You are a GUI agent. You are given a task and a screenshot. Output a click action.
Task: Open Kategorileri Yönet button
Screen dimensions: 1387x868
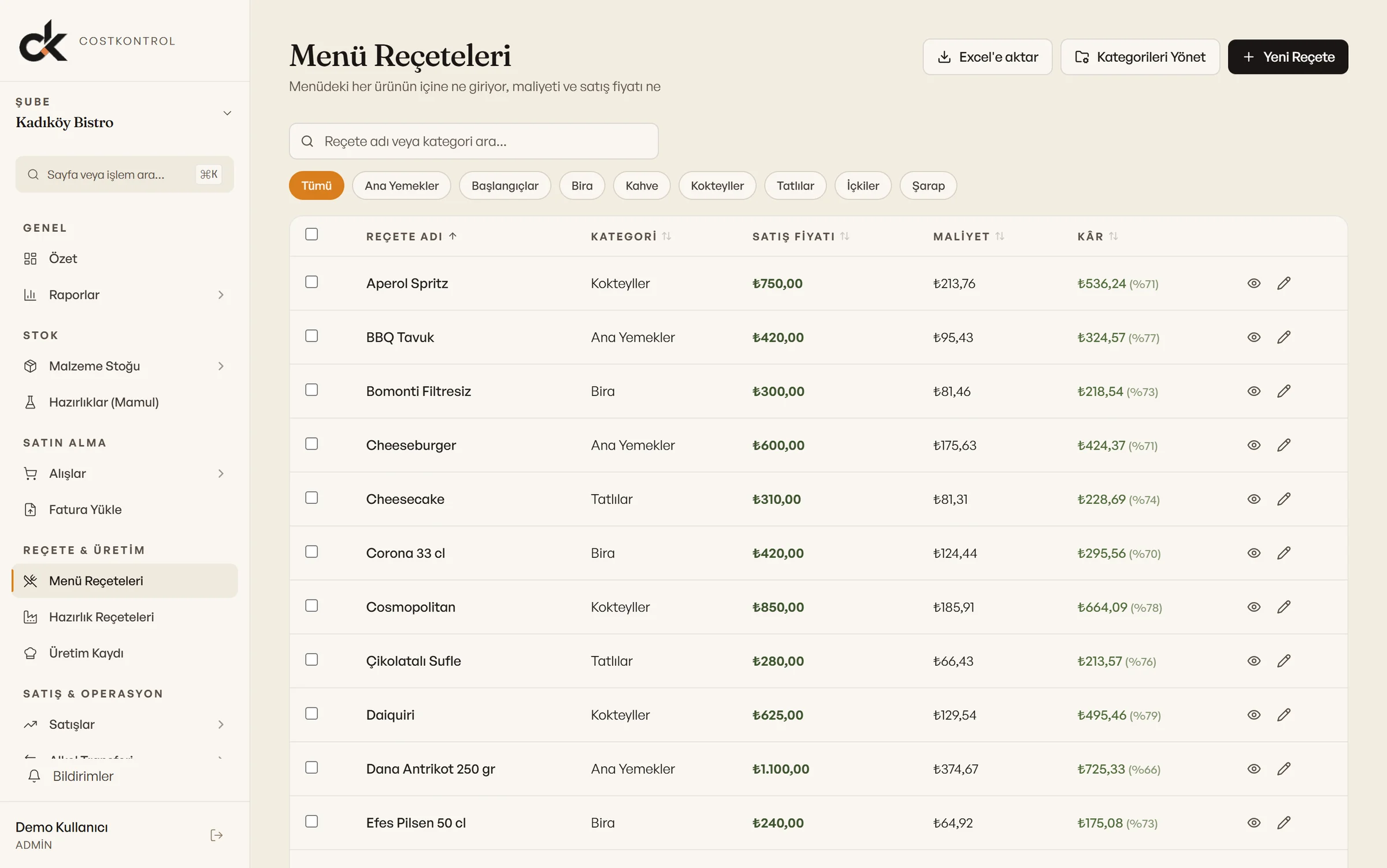(1140, 57)
